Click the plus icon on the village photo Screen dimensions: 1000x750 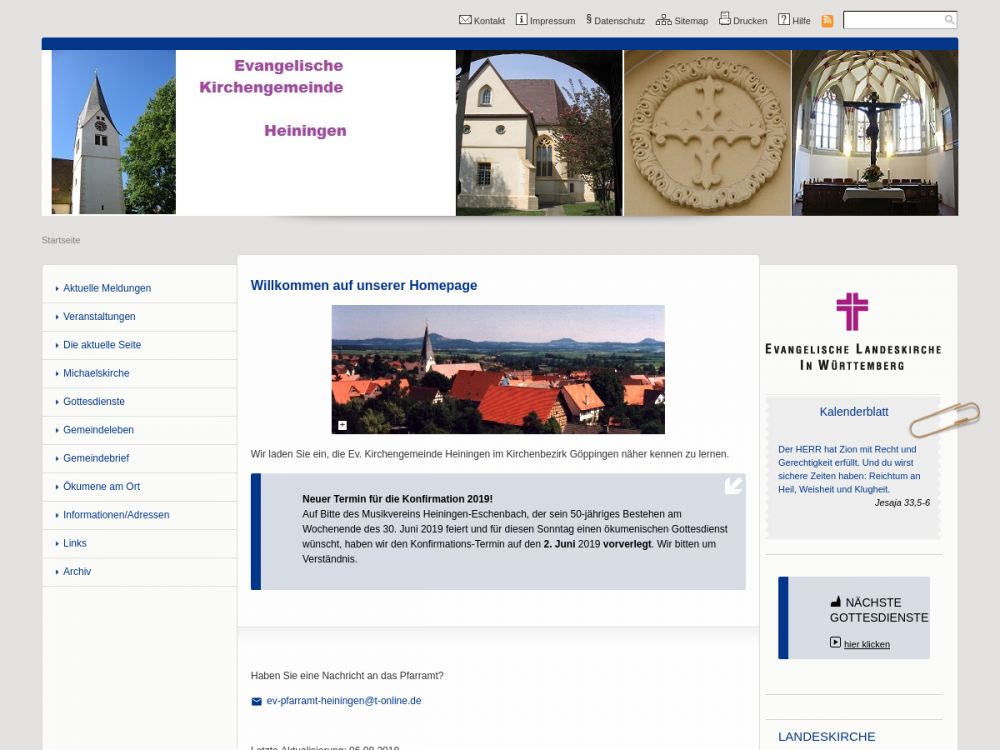click(342, 425)
